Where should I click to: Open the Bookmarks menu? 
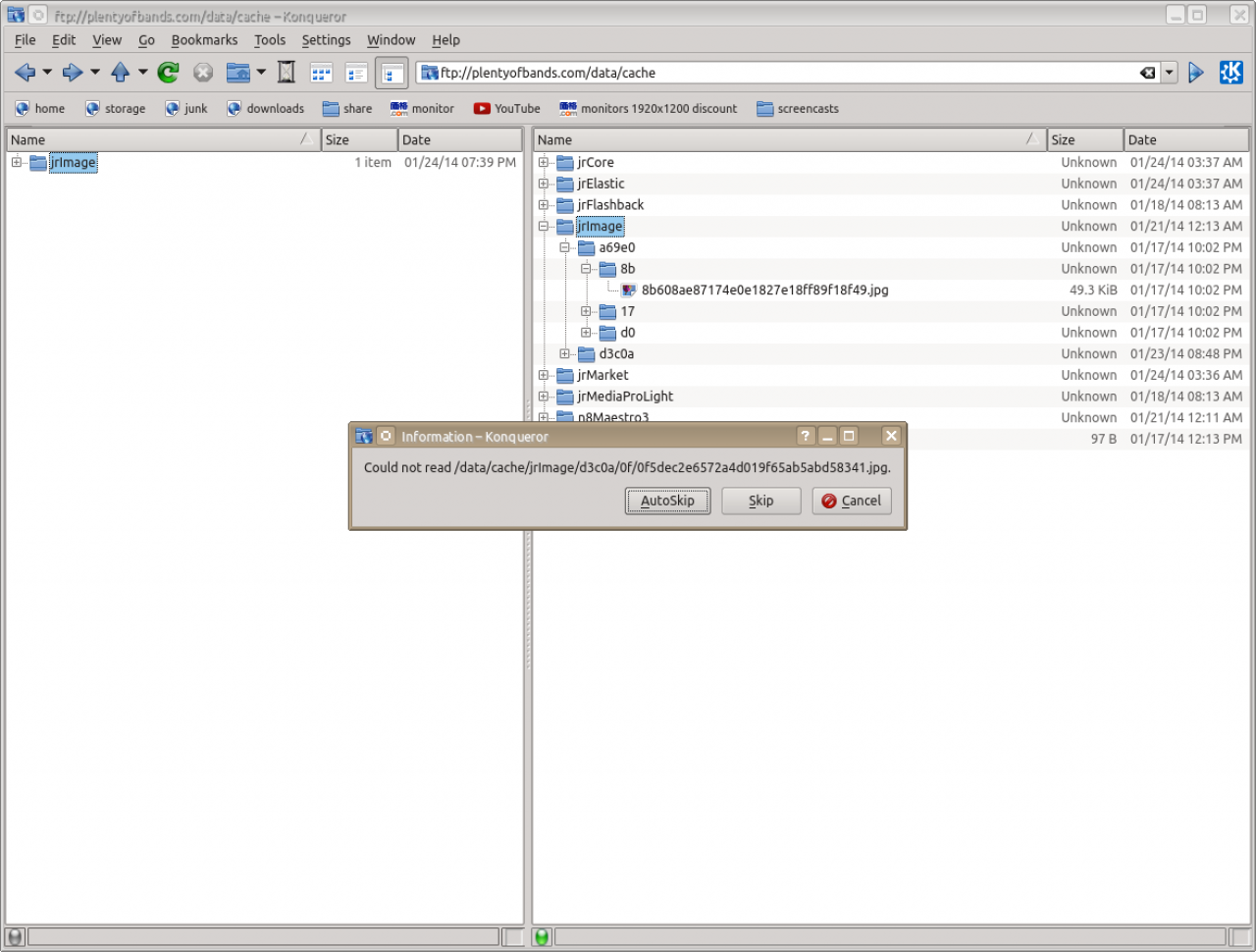(204, 40)
